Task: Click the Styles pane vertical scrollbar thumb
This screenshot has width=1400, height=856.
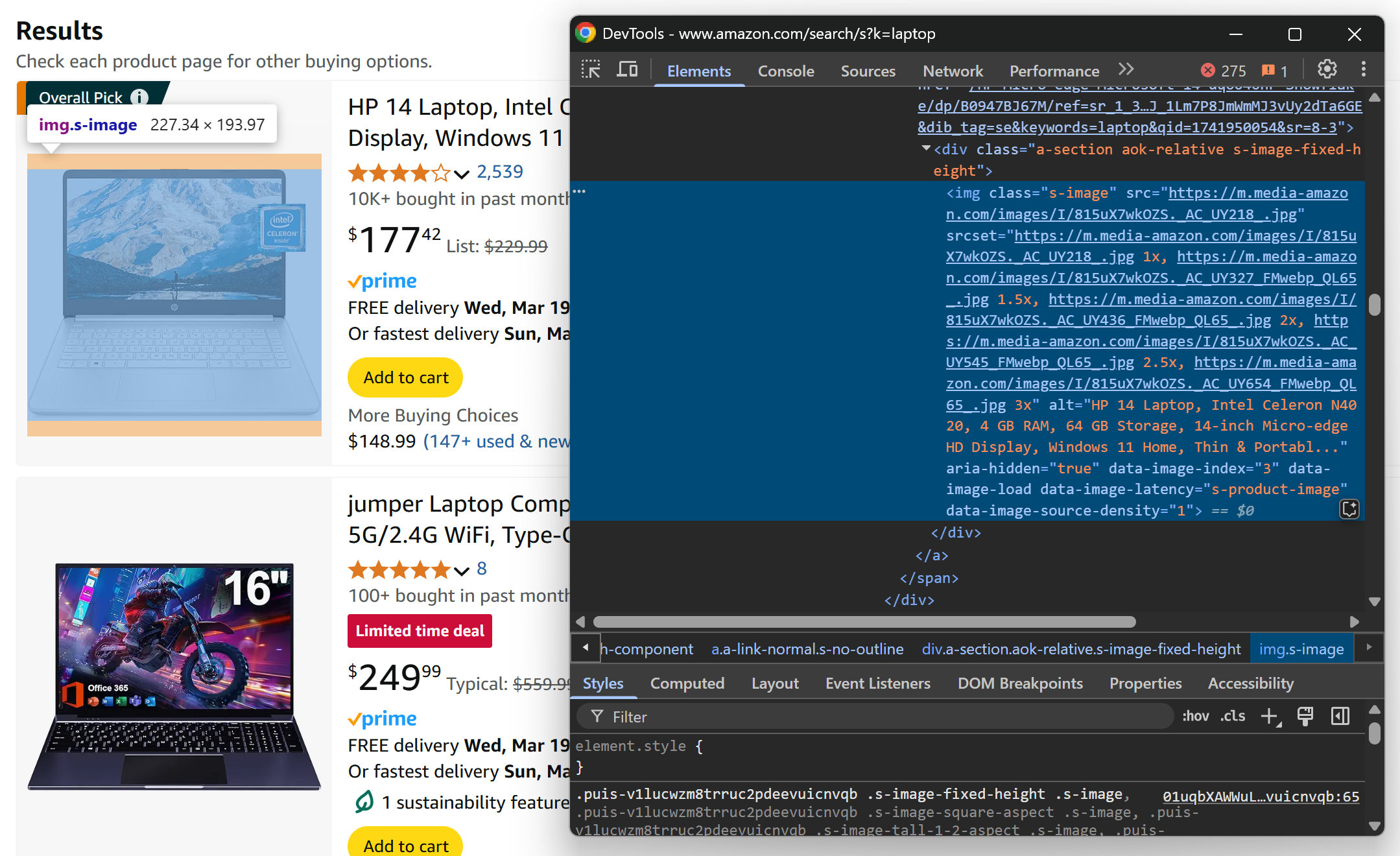Action: coord(1374,734)
